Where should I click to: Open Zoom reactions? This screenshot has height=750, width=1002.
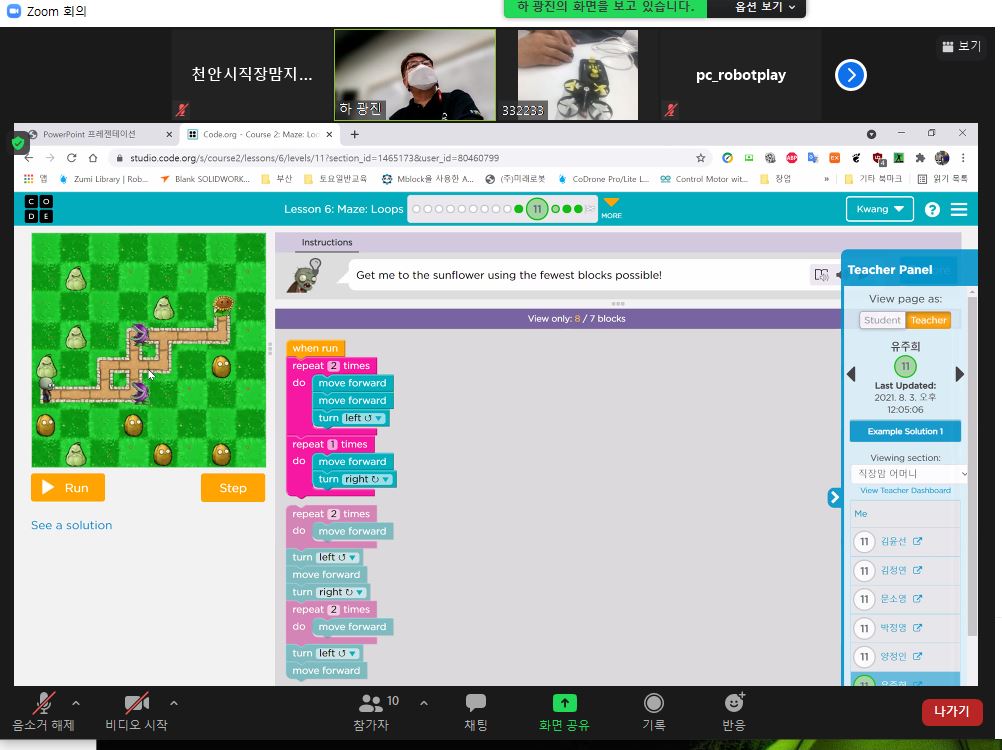(733, 712)
